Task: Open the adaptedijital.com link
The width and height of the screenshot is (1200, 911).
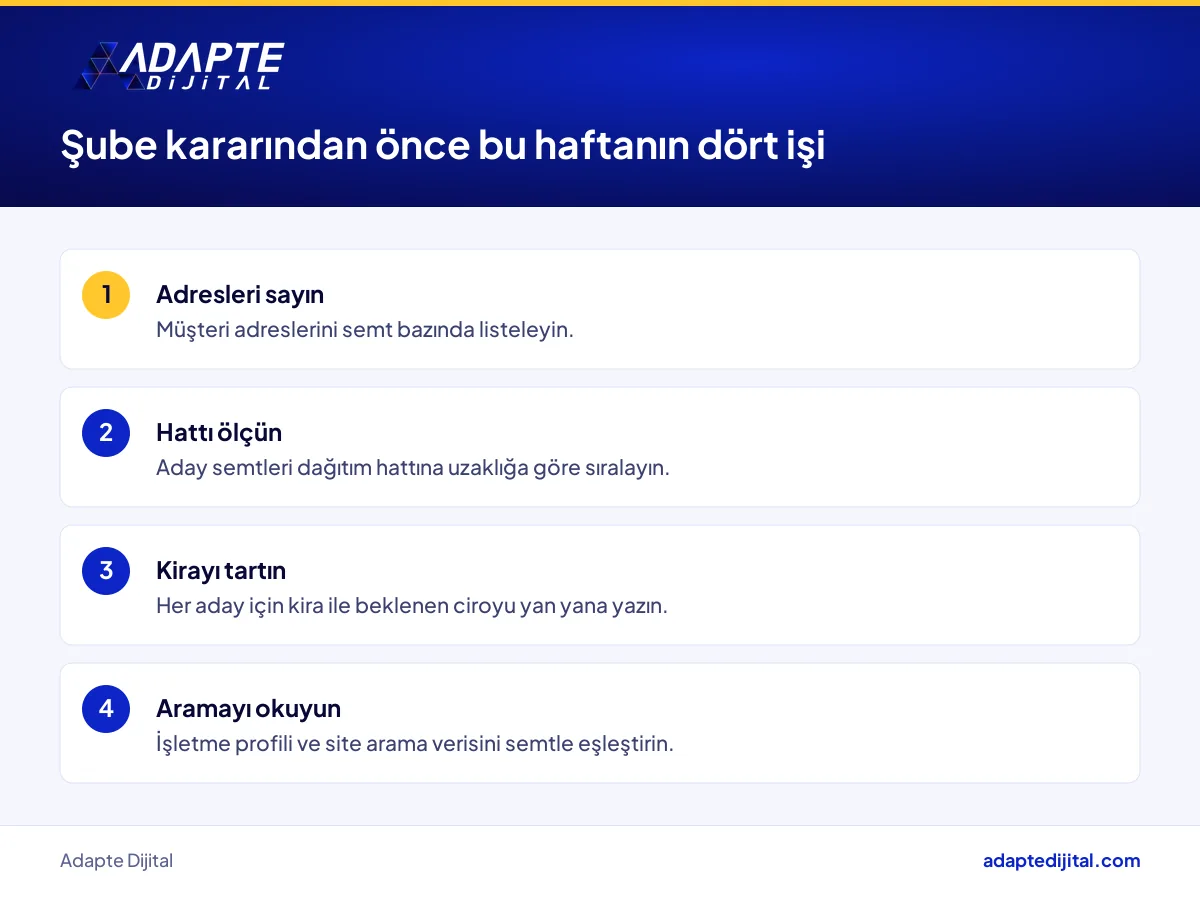Action: coord(1061,861)
